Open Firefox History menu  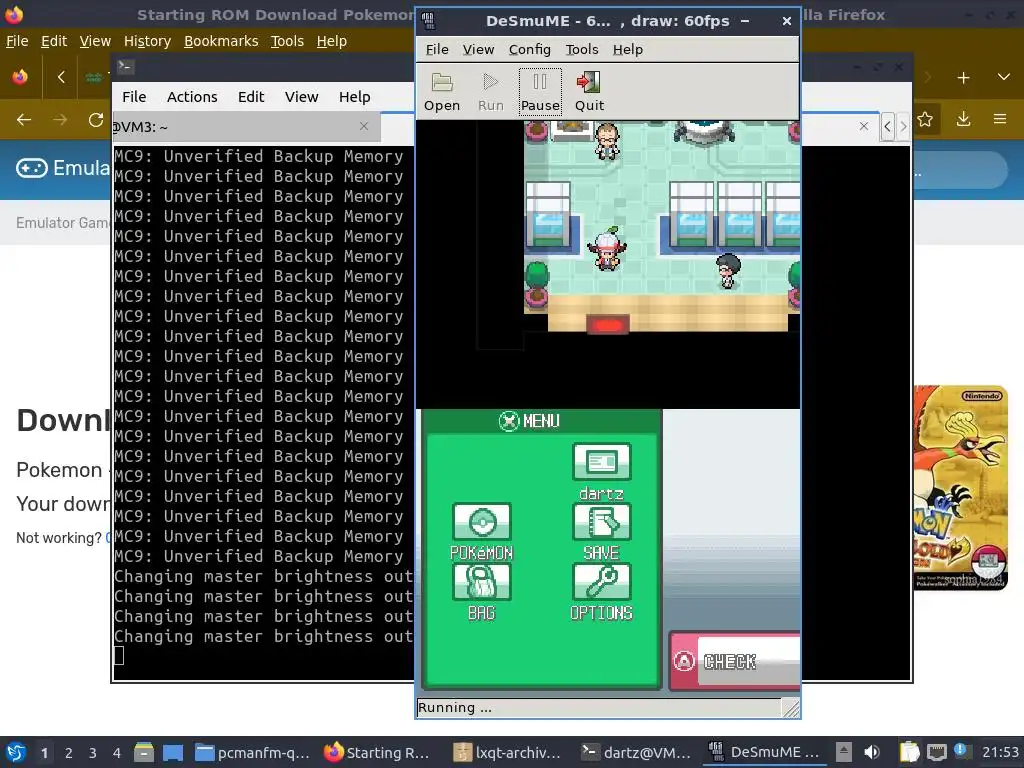pyautogui.click(x=147, y=41)
